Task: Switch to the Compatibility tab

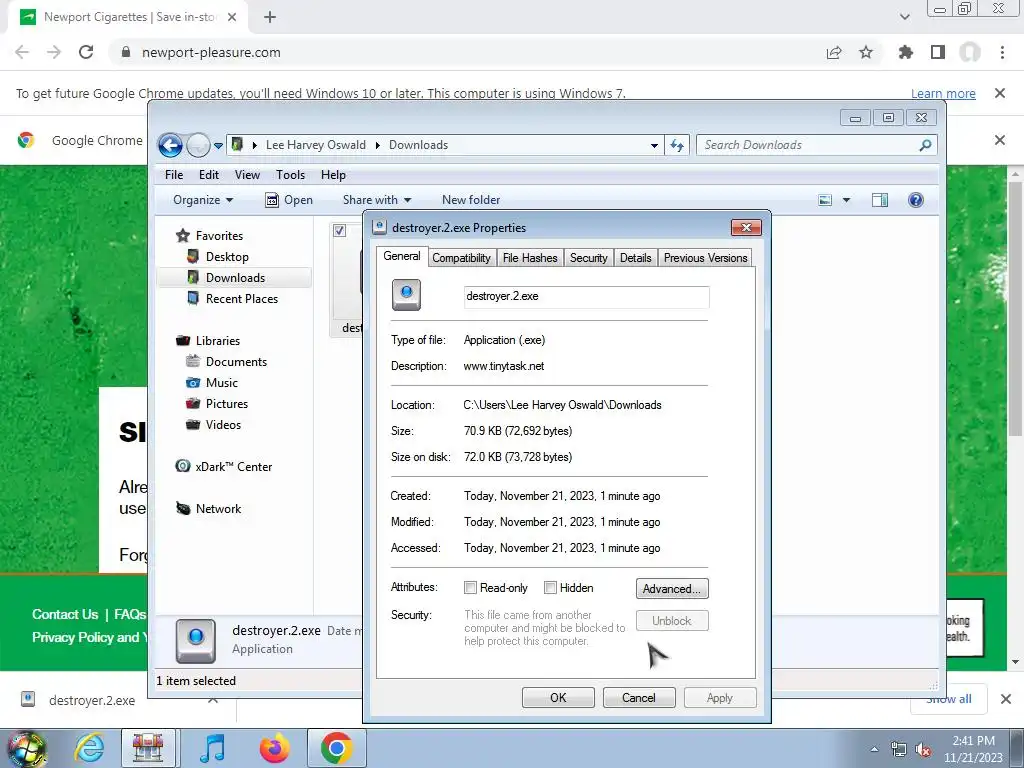Action: [461, 258]
